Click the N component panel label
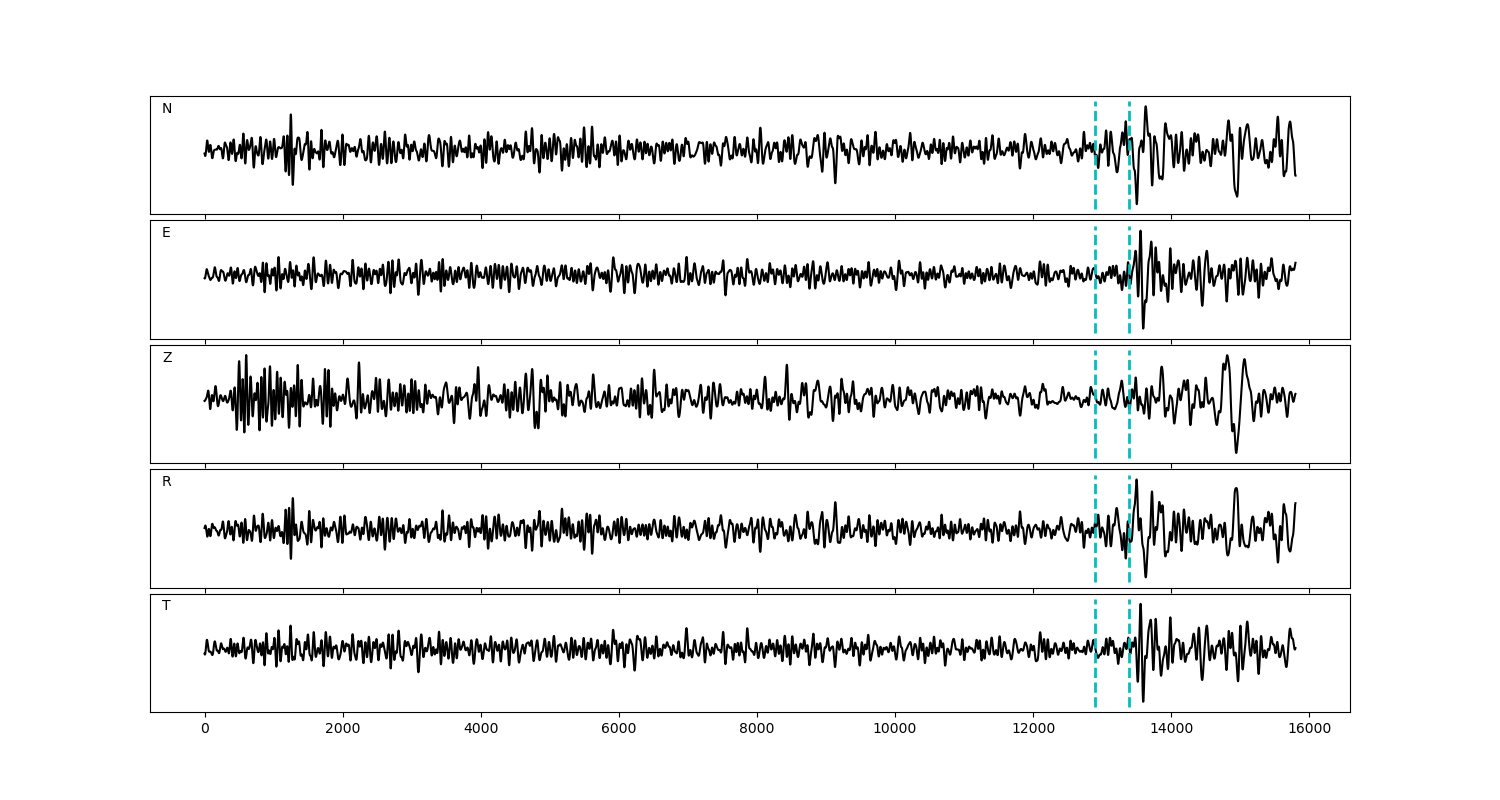Screen dimensions: 1500x800 [167, 109]
